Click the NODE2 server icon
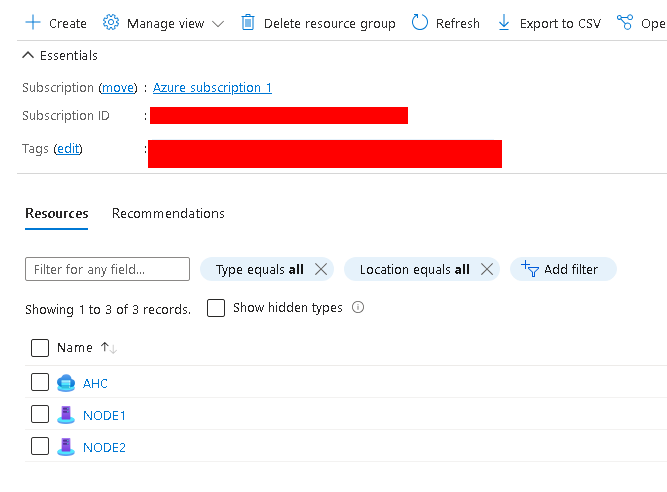The height and width of the screenshot is (492, 667). [66, 447]
